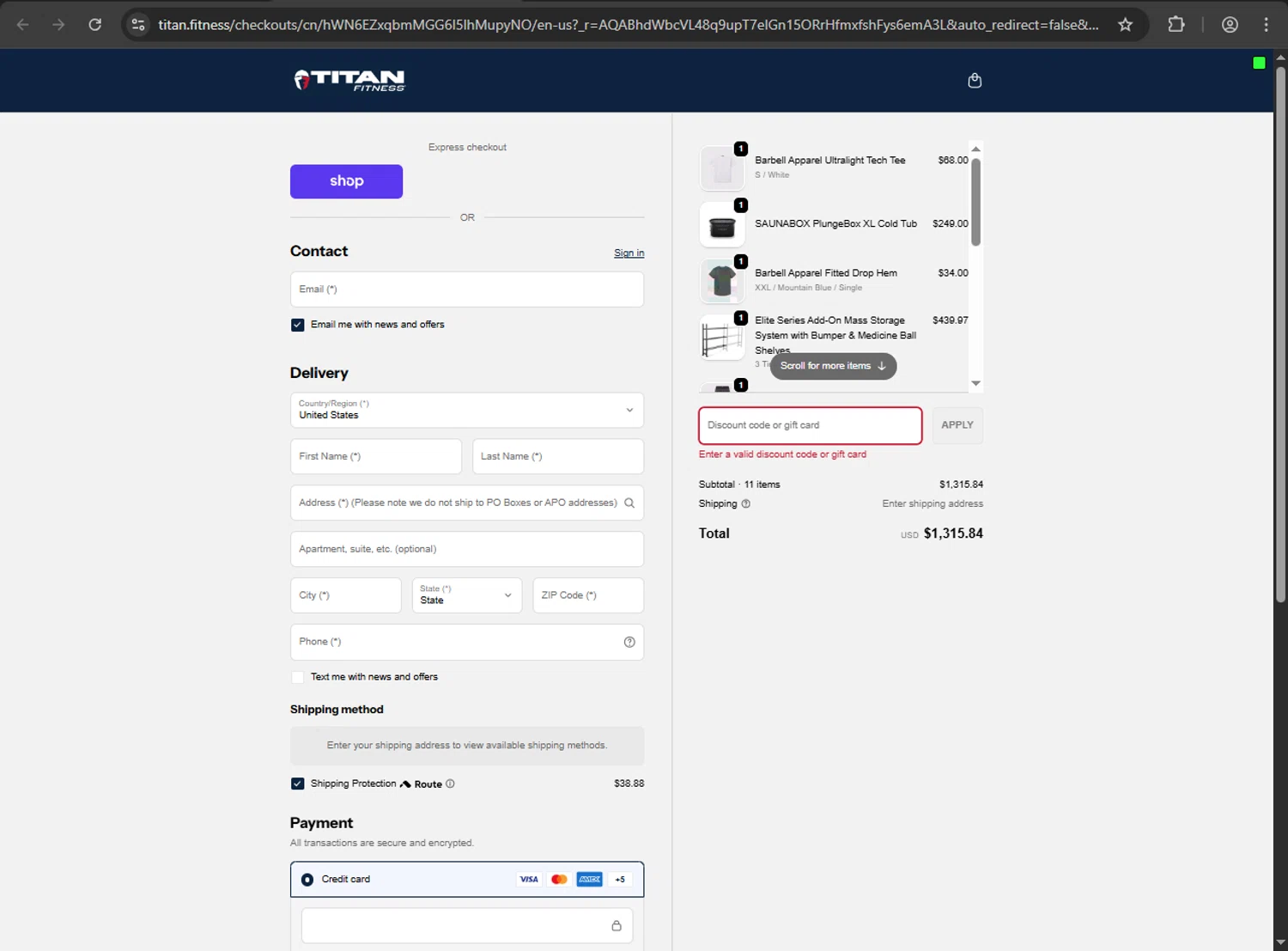Click the browser address bar URL
Image resolution: width=1288 pixels, height=951 pixels.
pos(628,25)
